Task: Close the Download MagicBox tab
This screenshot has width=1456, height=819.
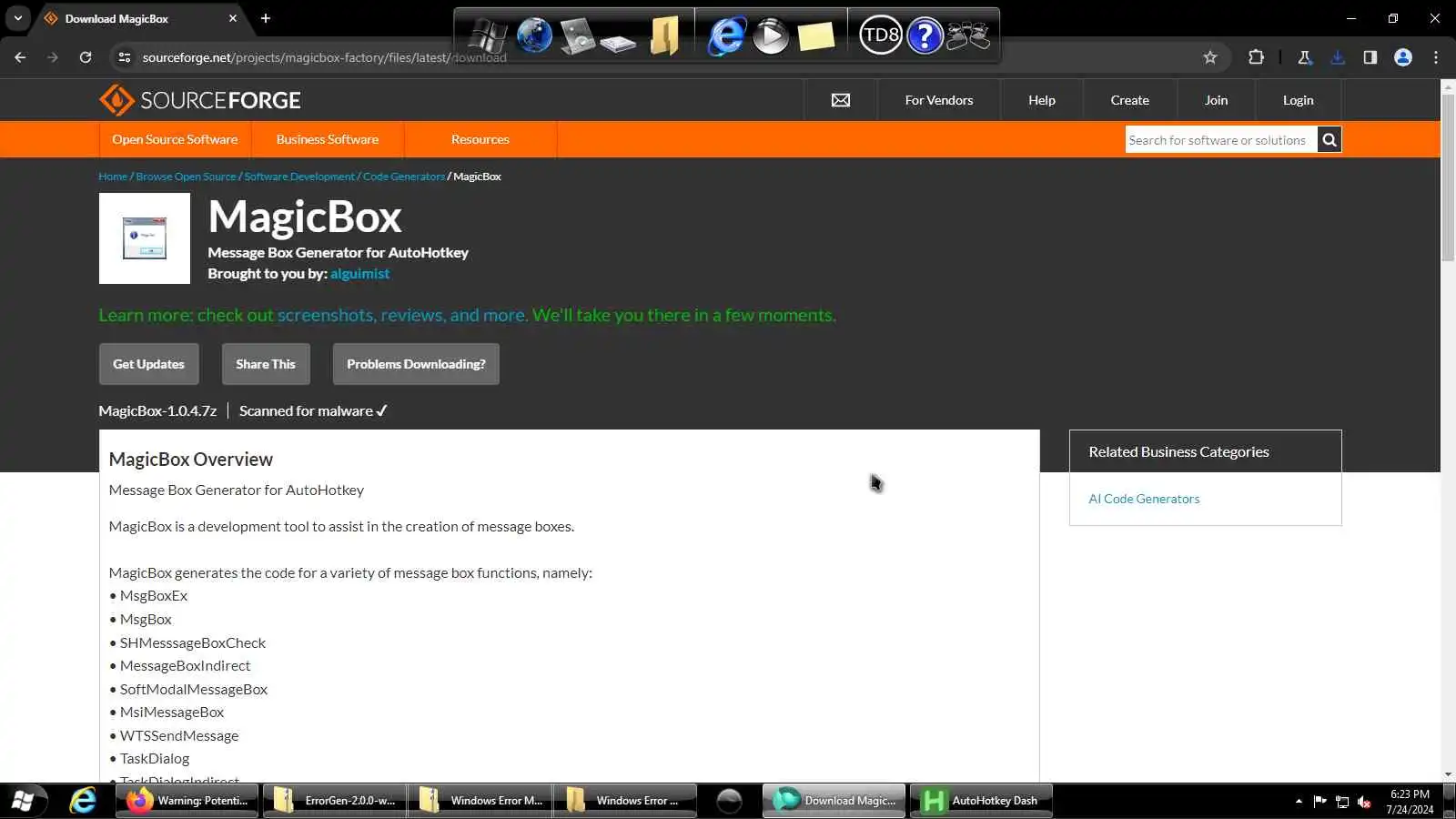Action: coord(233,18)
